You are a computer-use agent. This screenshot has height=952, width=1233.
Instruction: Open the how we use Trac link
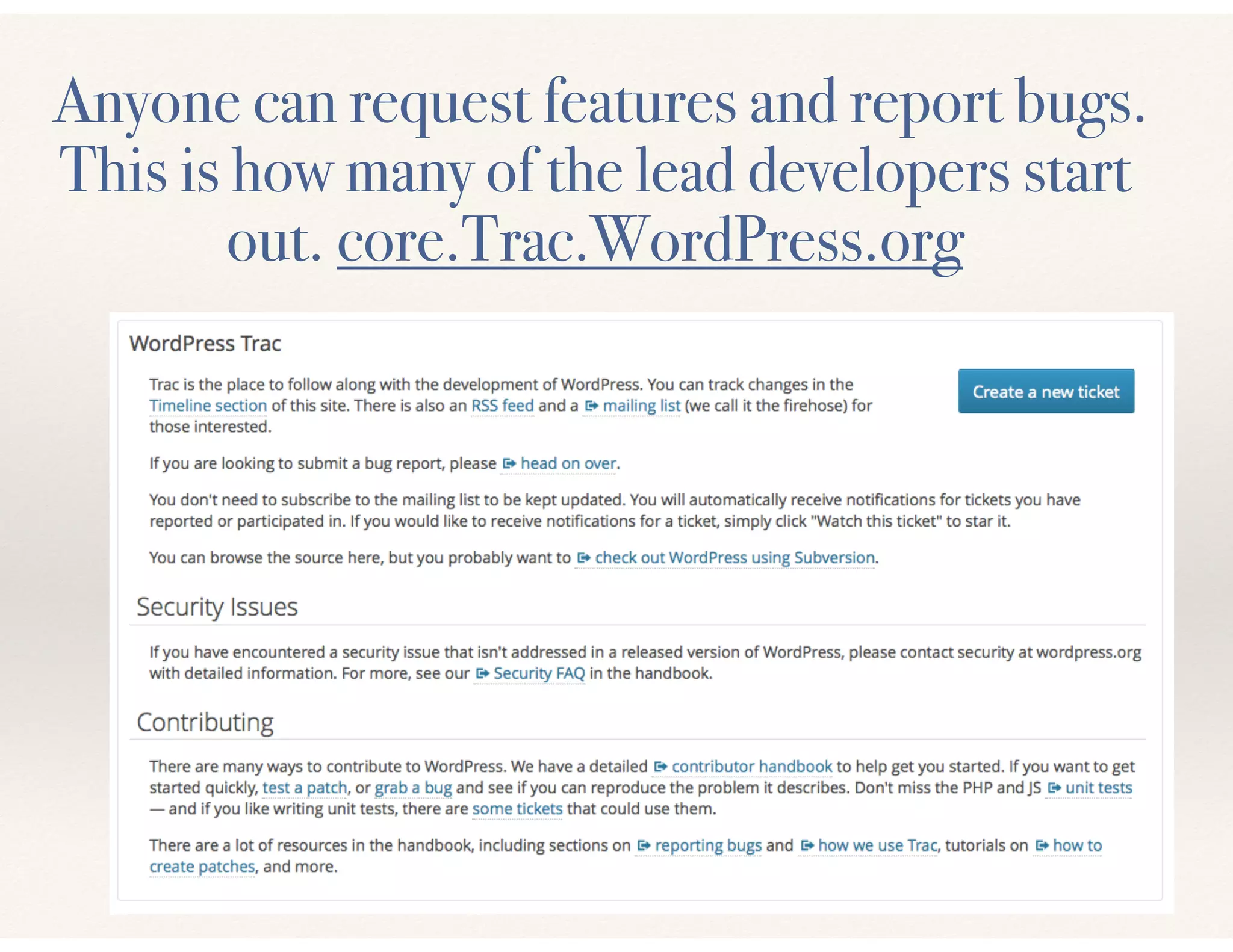click(x=878, y=845)
